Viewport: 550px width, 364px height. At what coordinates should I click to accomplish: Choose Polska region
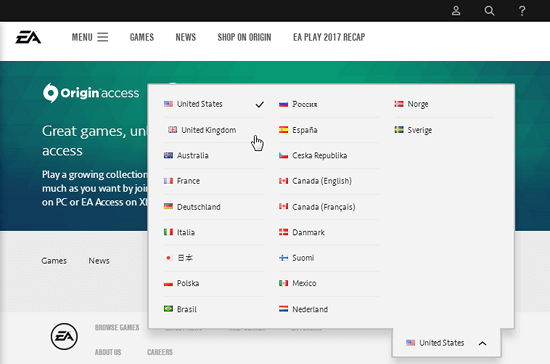(x=214, y=283)
